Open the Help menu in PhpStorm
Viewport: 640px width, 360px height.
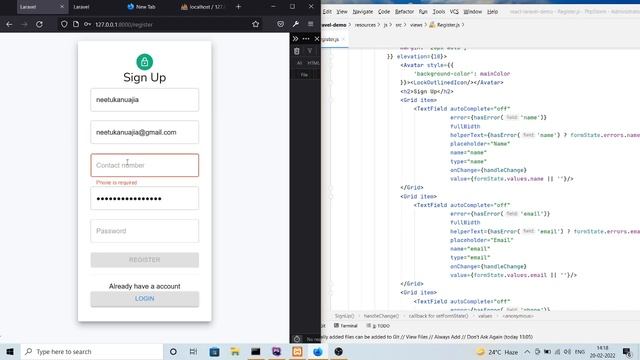tap(493, 12)
